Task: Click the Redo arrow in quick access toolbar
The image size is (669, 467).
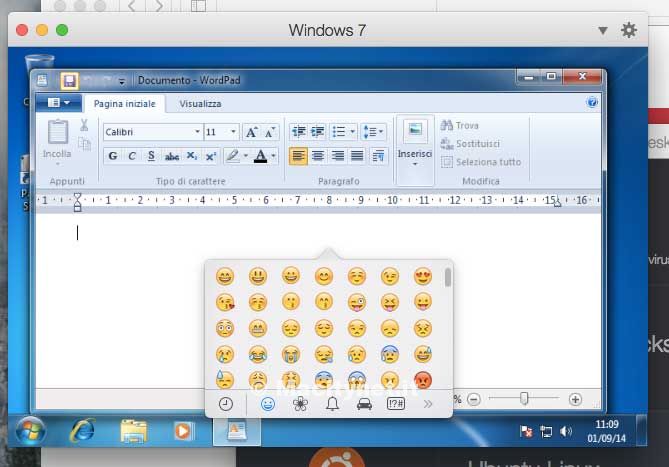Action: coord(106,81)
